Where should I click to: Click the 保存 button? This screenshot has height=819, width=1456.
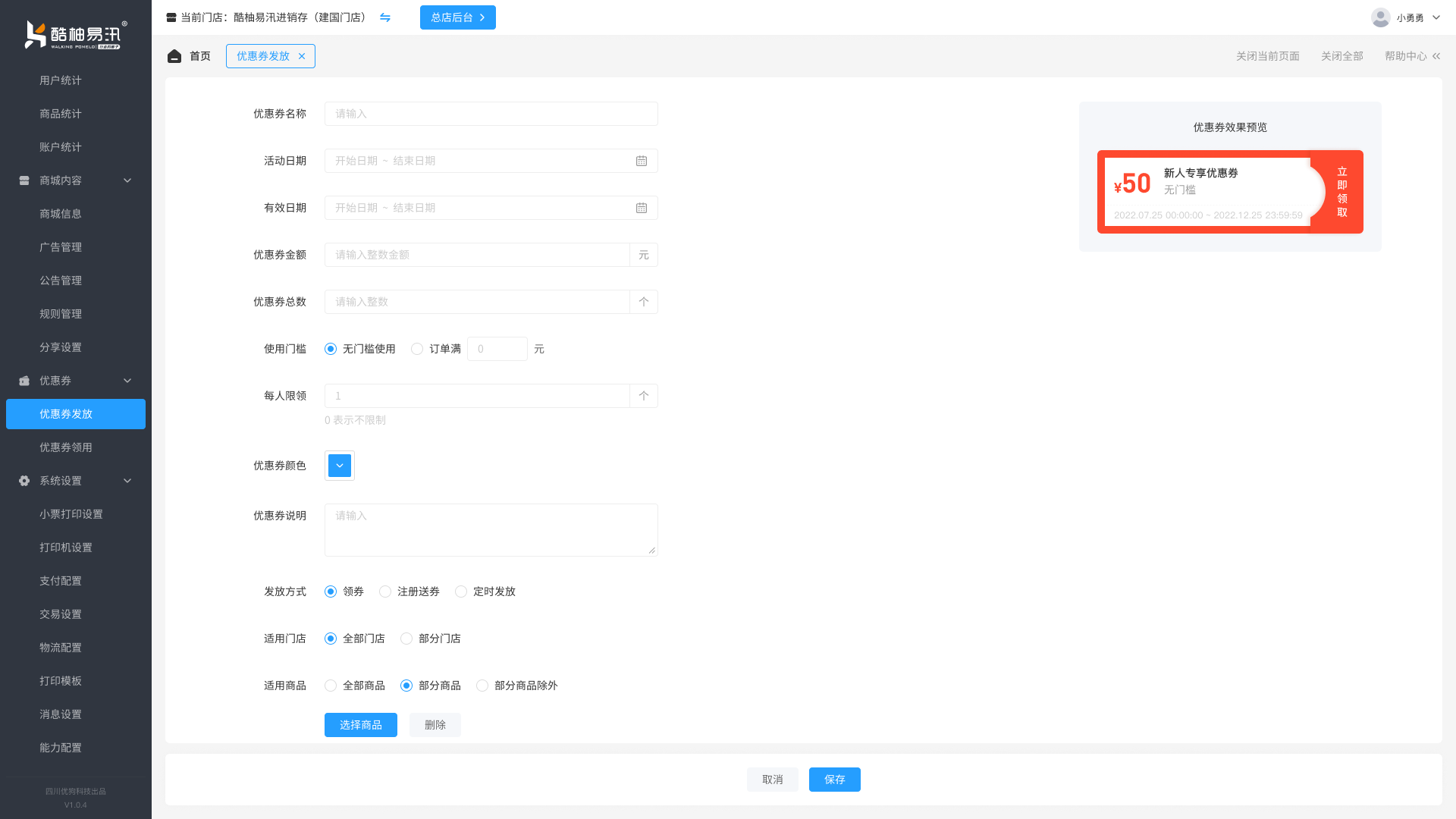click(834, 780)
